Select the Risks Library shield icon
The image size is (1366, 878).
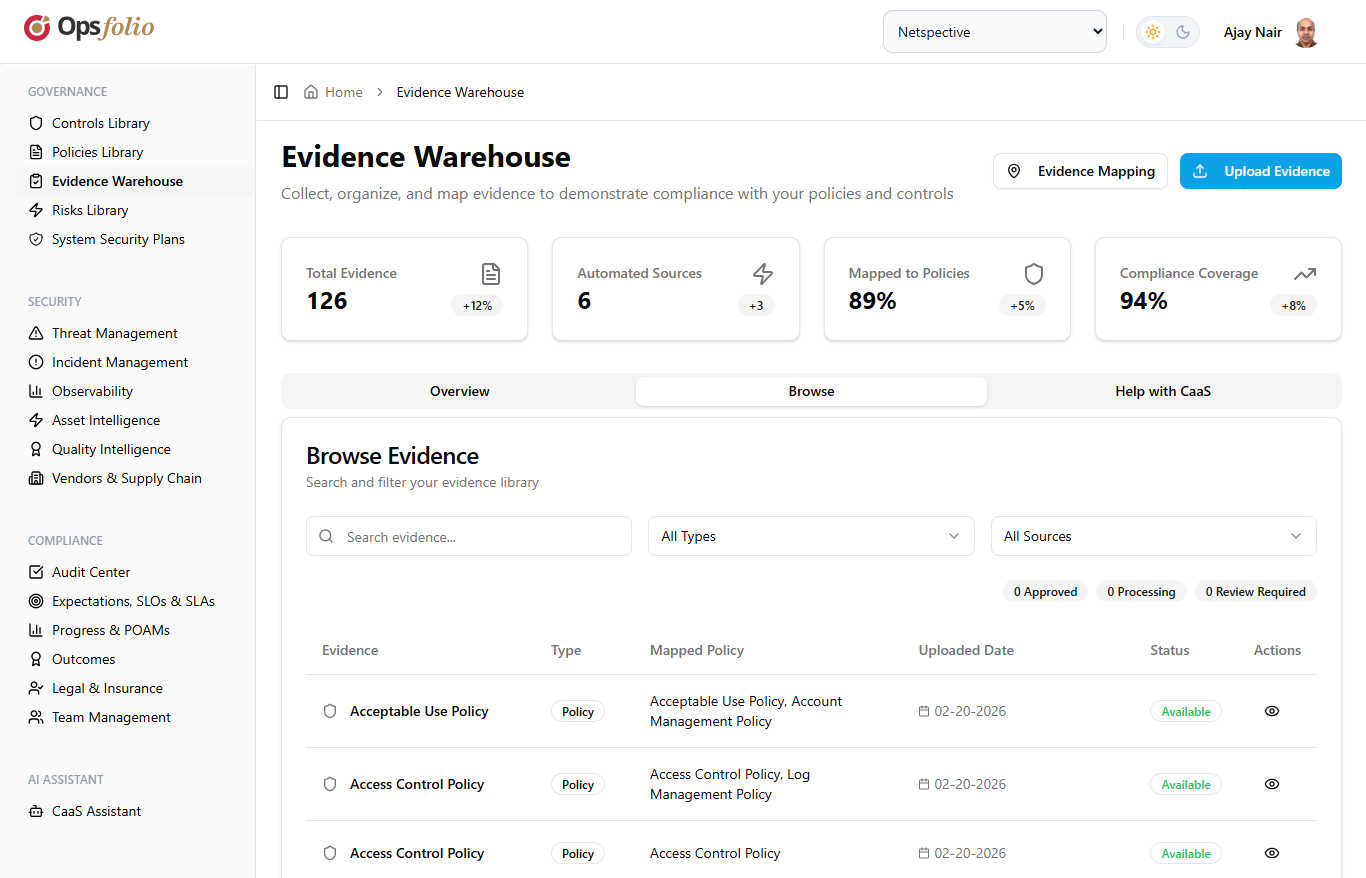coord(34,210)
